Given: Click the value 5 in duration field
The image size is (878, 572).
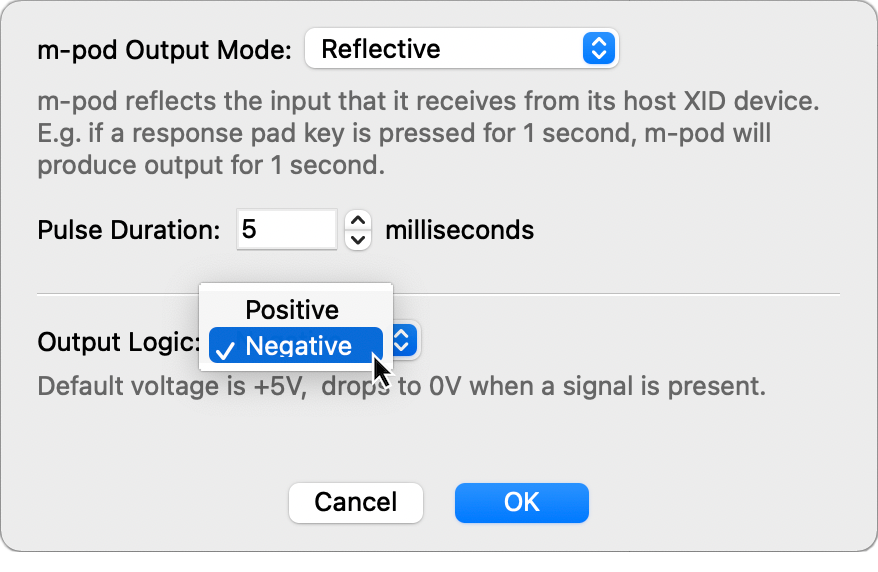Looking at the screenshot, I should point(249,230).
